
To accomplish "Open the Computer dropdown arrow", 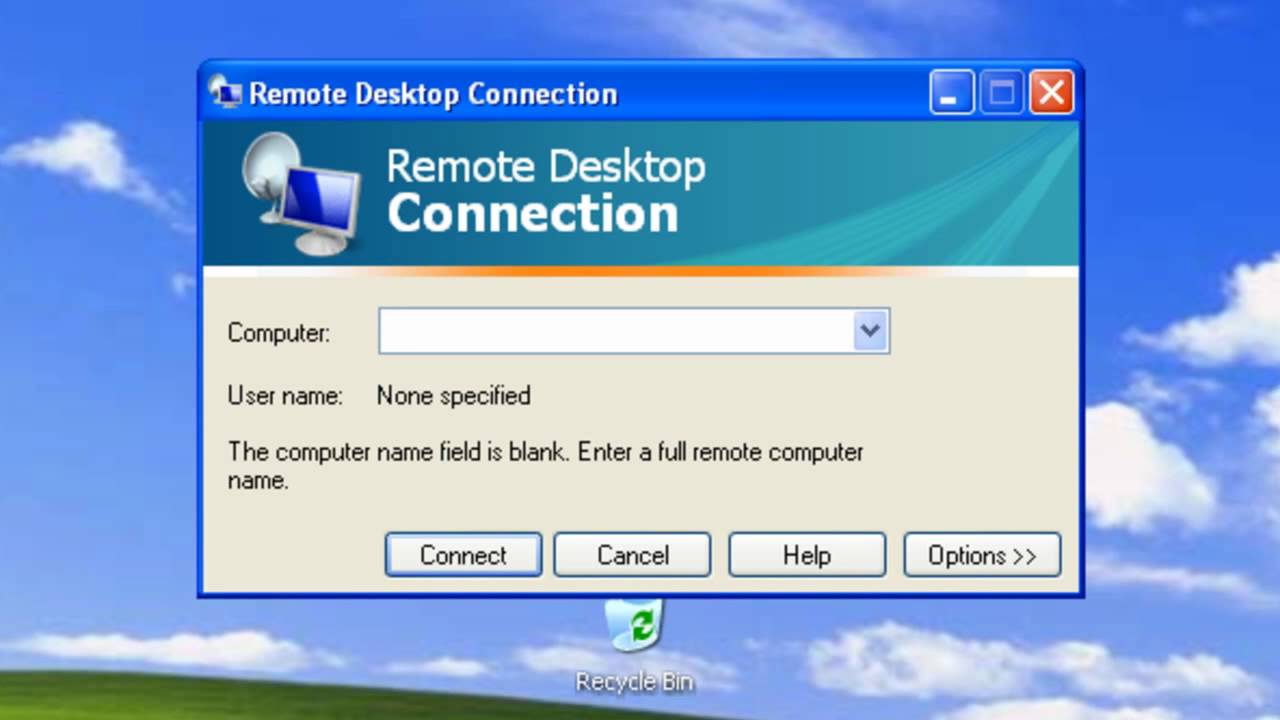I will coord(871,331).
